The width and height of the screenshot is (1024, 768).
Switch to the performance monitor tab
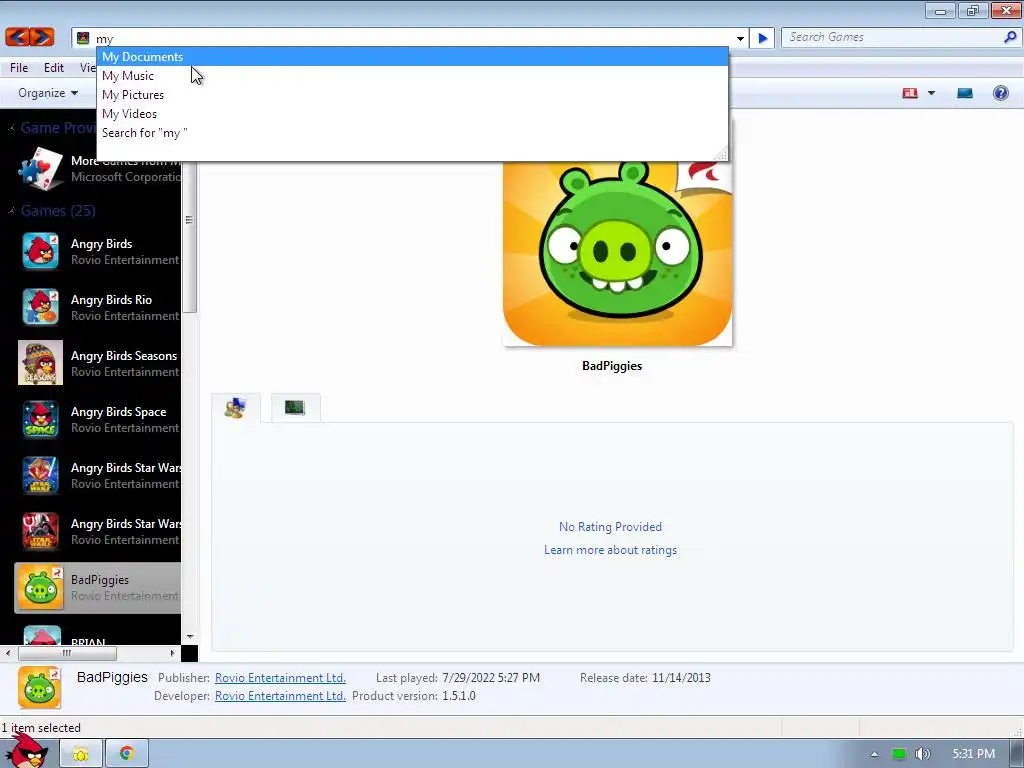pyautogui.click(x=295, y=408)
